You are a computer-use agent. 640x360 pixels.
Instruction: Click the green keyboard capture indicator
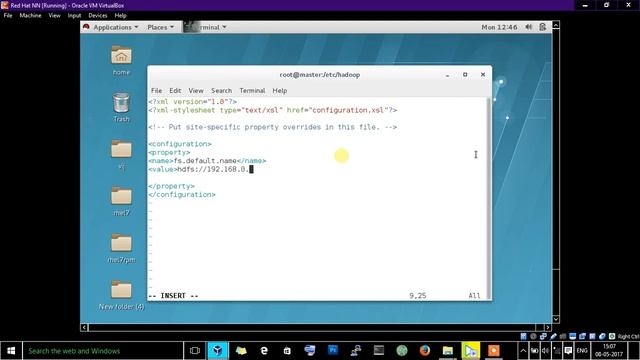[x=612, y=336]
